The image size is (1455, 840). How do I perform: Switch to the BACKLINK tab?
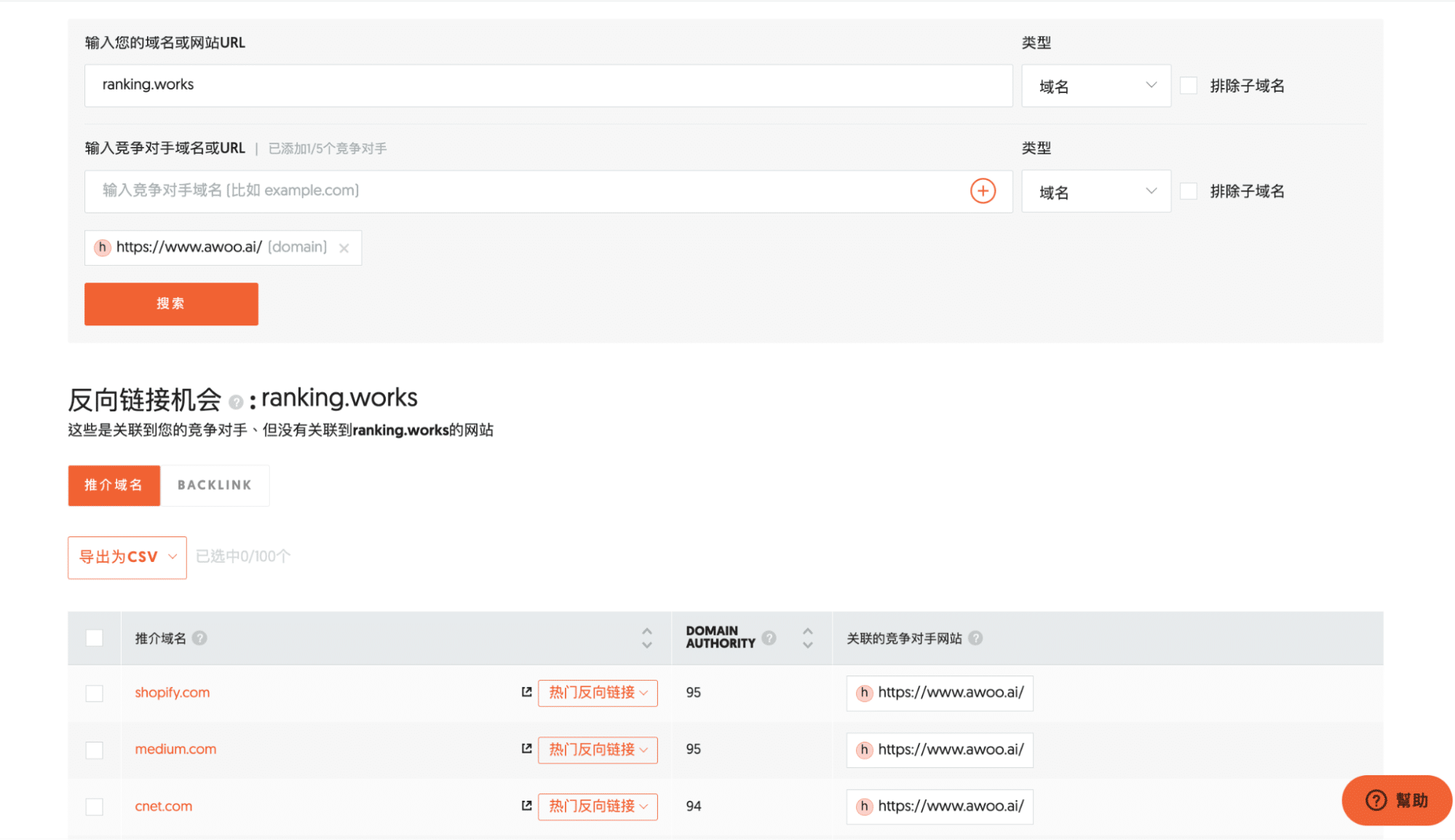pos(214,486)
